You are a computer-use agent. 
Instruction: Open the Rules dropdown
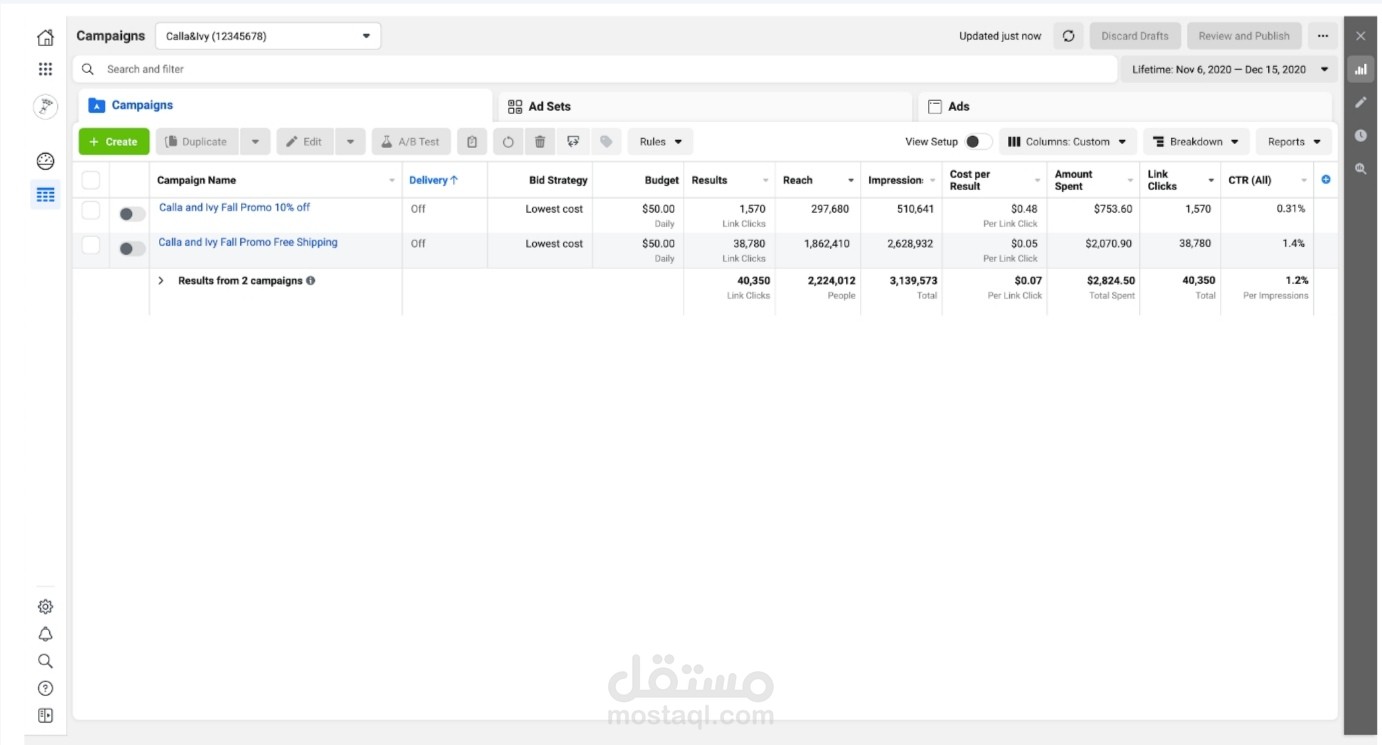660,142
